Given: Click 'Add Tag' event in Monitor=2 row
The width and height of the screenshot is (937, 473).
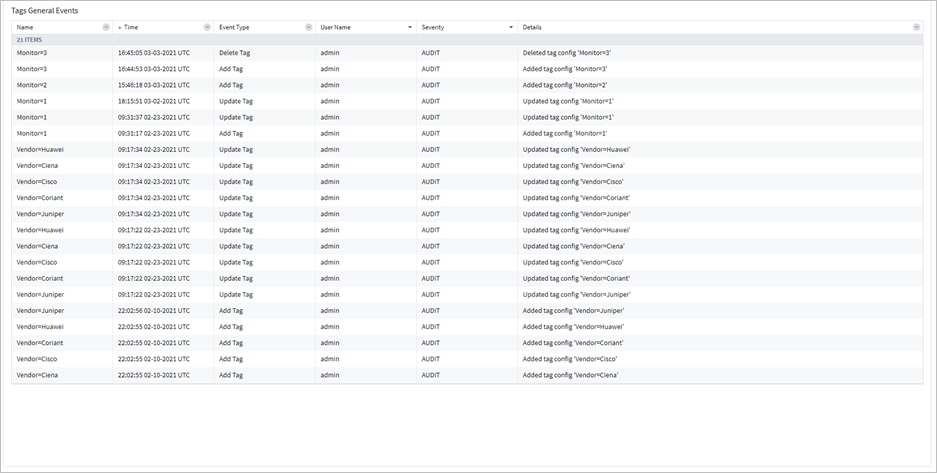Looking at the screenshot, I should (x=231, y=85).
